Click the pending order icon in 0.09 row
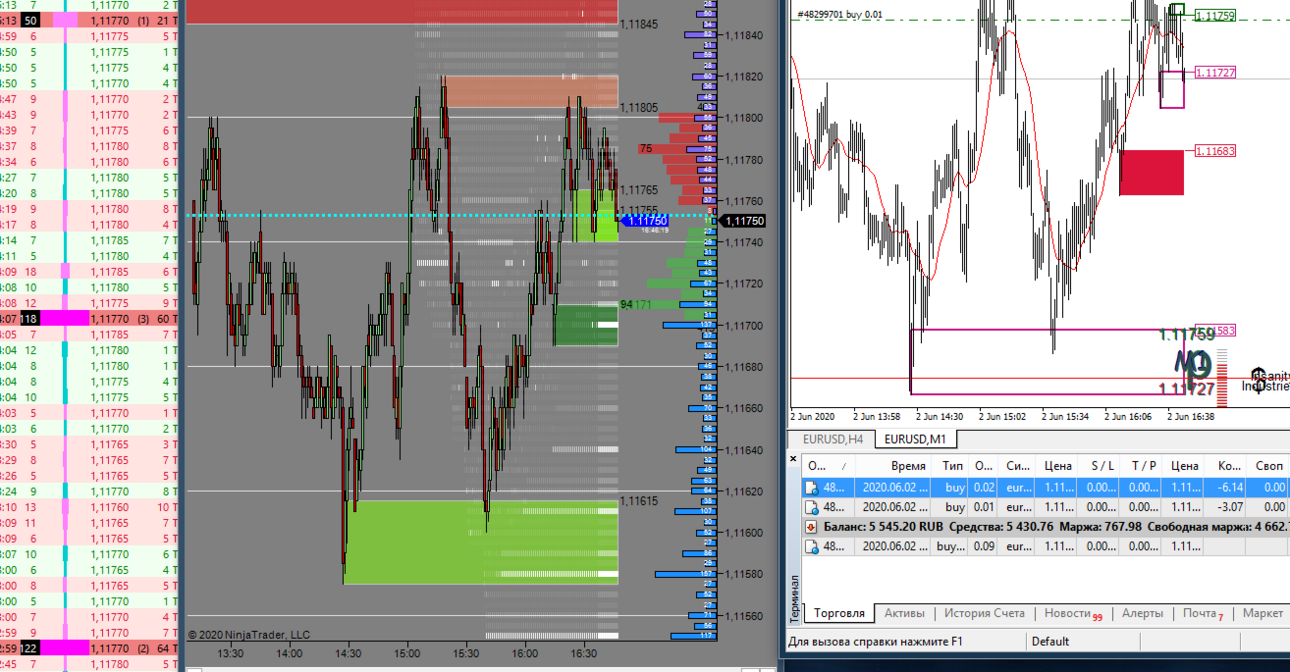The width and height of the screenshot is (1290, 672). click(x=813, y=546)
